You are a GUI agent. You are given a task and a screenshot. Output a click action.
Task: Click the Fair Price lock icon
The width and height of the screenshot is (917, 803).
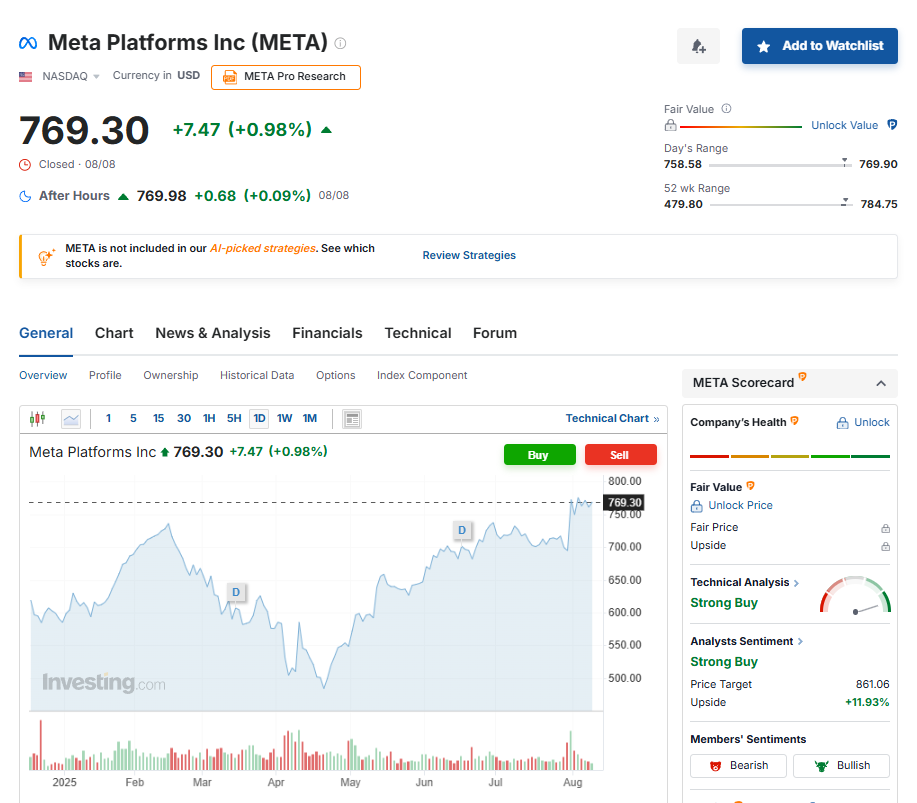pyautogui.click(x=885, y=528)
